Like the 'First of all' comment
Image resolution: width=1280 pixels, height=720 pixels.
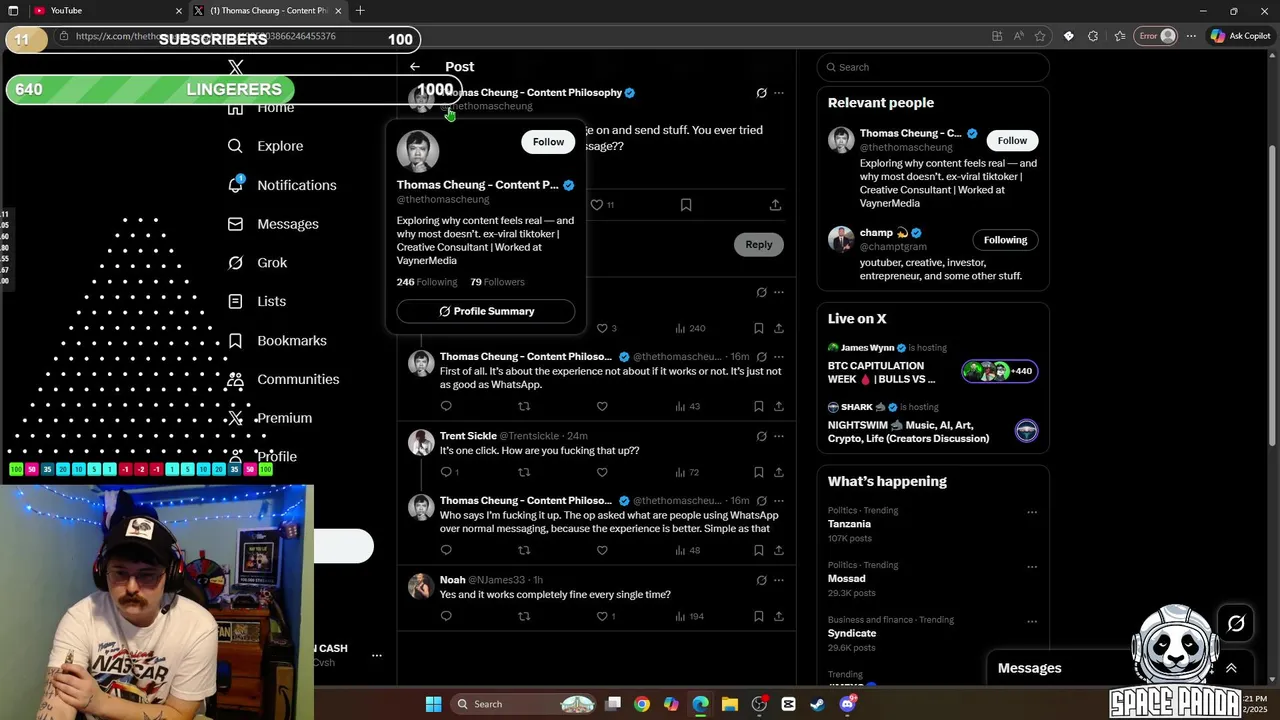tap(602, 406)
